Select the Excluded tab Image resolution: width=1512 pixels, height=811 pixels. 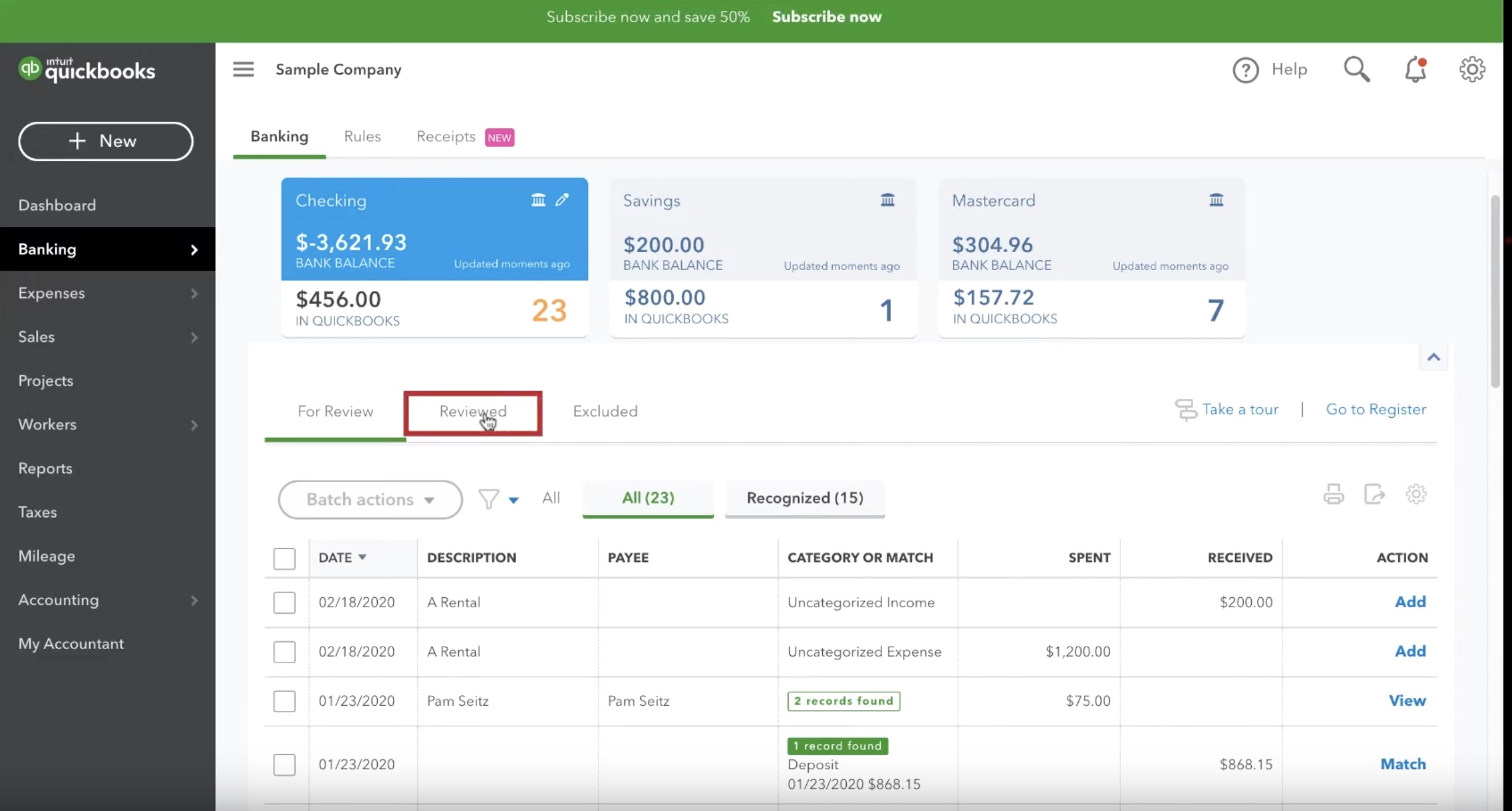pyautogui.click(x=605, y=412)
